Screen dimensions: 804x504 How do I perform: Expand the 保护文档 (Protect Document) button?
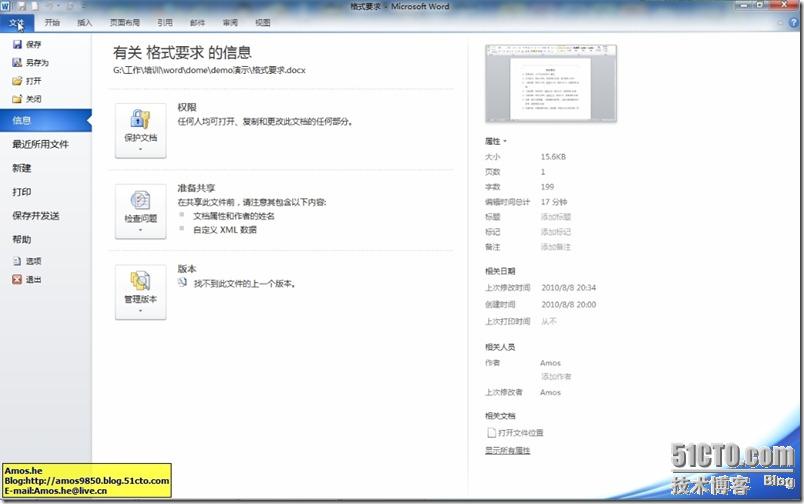click(140, 131)
